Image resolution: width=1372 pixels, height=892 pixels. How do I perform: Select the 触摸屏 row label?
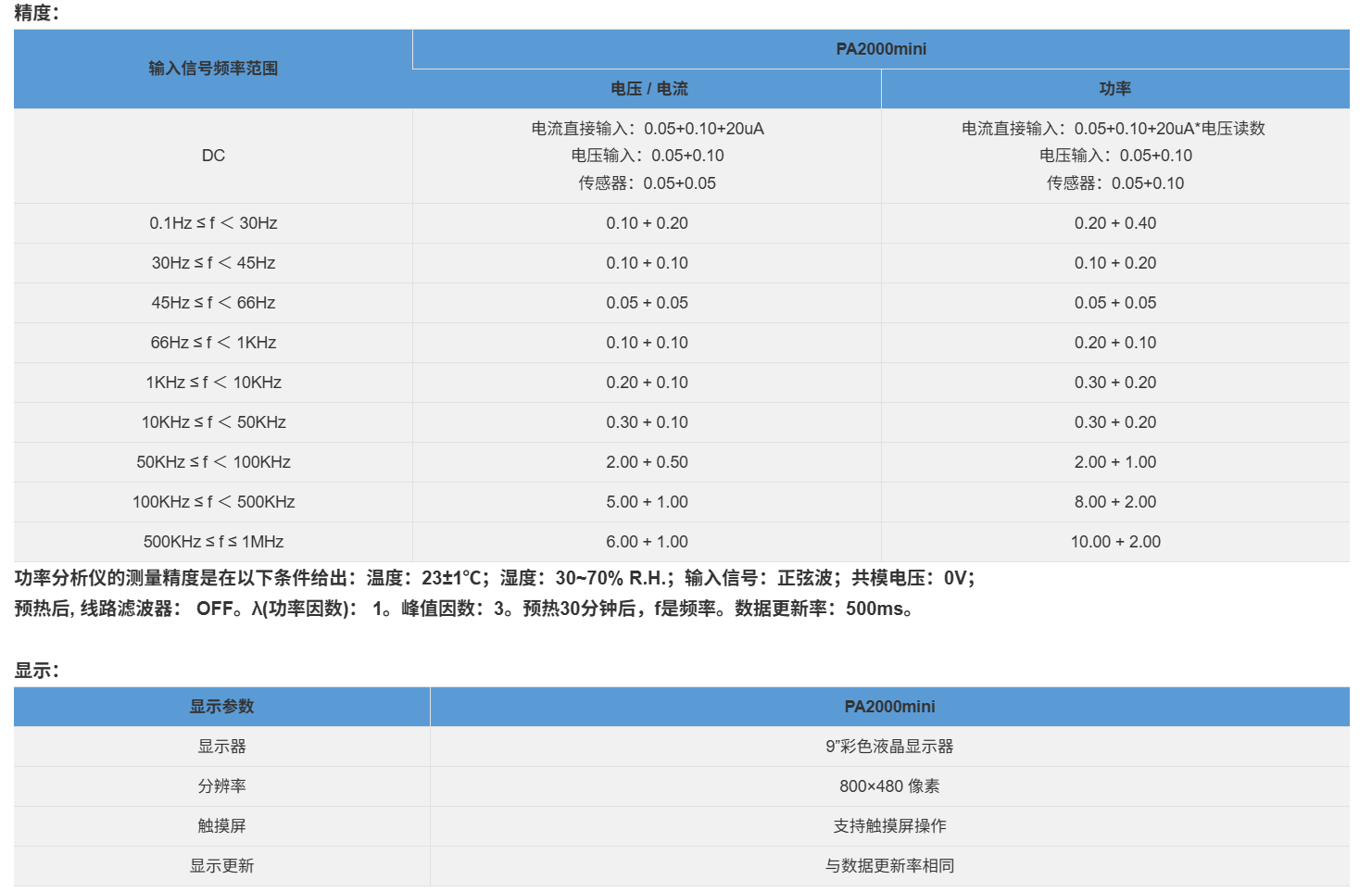click(x=221, y=826)
